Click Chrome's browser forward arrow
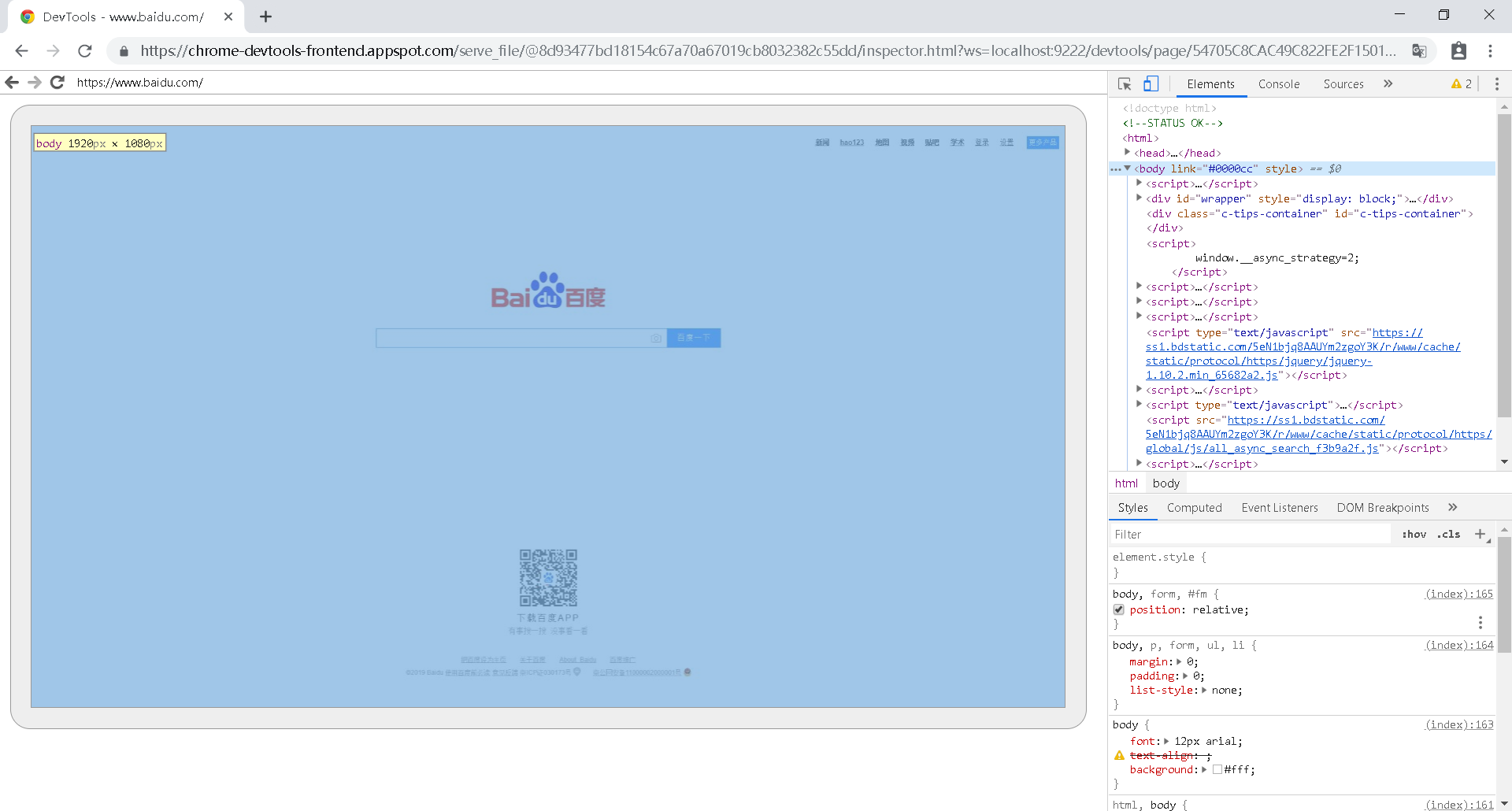Image resolution: width=1512 pixels, height=811 pixels. click(53, 50)
